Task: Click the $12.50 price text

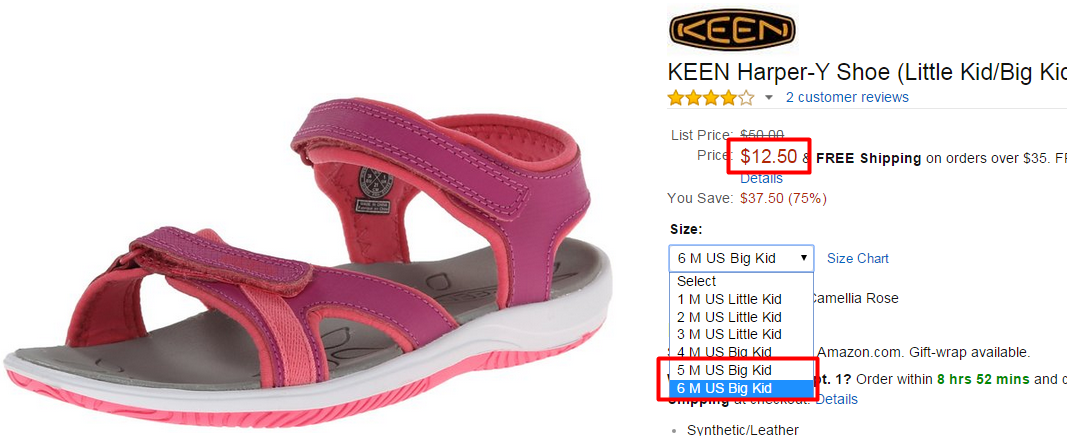Action: point(768,156)
